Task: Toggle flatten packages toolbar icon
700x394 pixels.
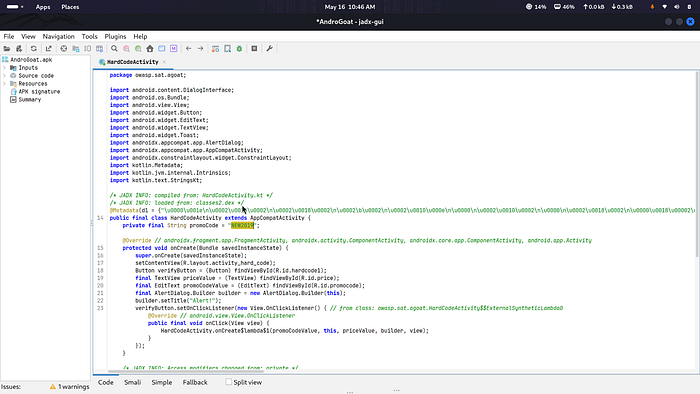Action: (75, 49)
